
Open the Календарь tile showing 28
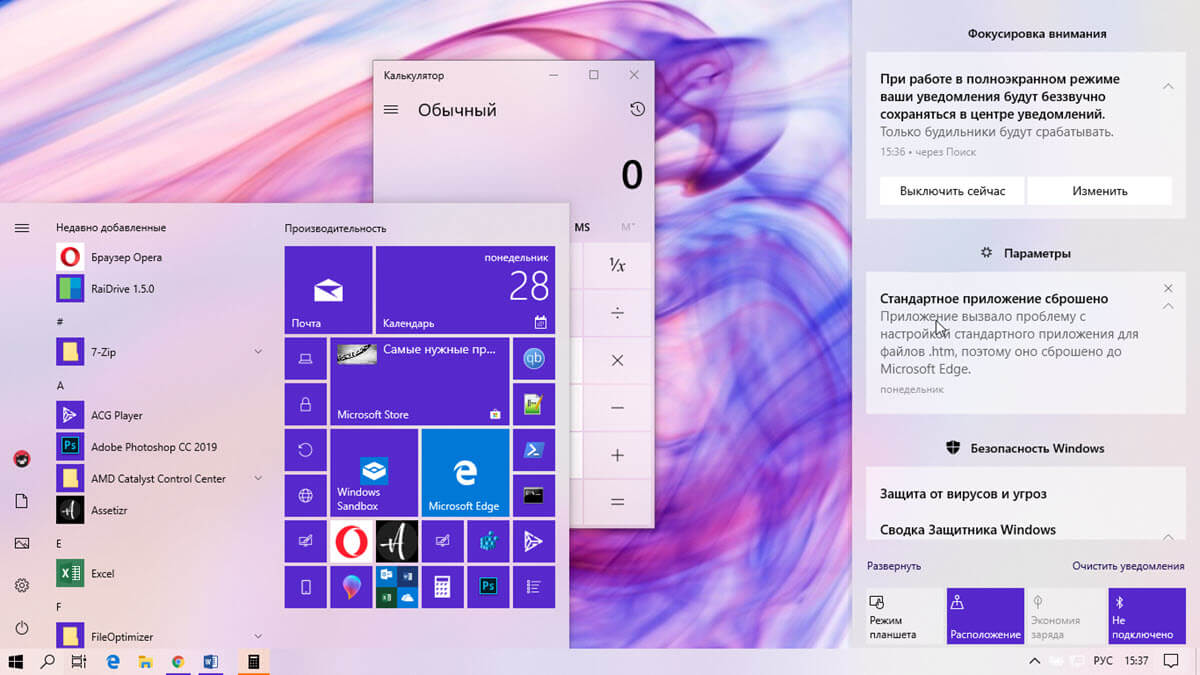465,290
